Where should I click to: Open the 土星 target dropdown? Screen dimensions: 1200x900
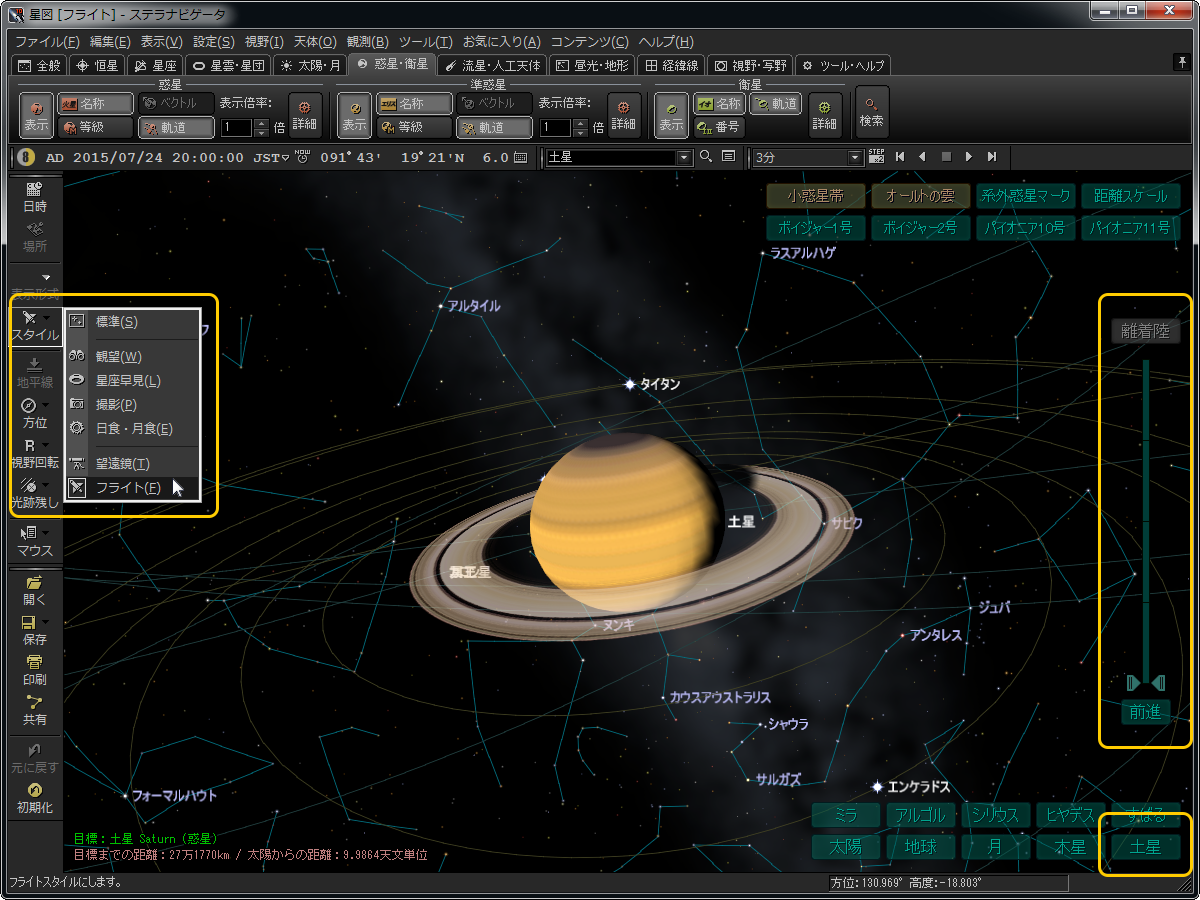point(685,157)
